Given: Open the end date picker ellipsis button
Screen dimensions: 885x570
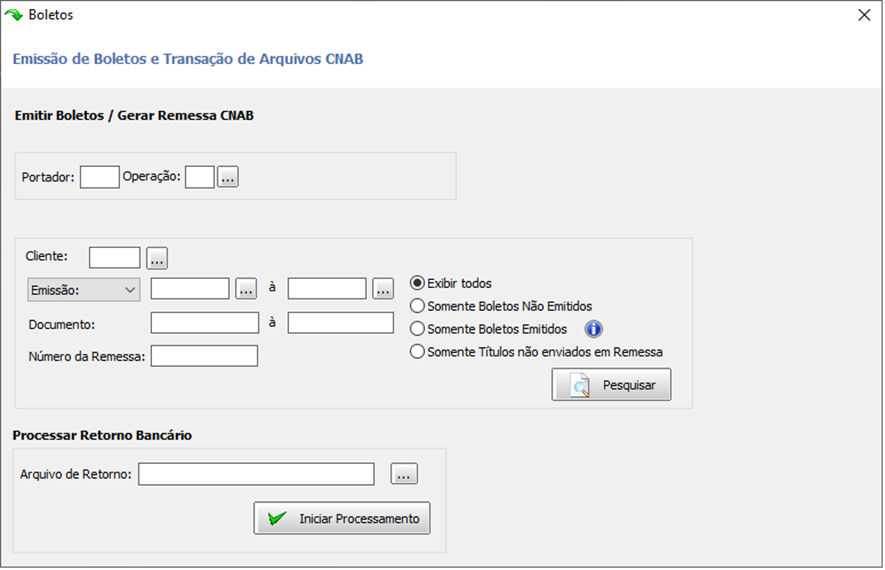Looking at the screenshot, I should (383, 289).
